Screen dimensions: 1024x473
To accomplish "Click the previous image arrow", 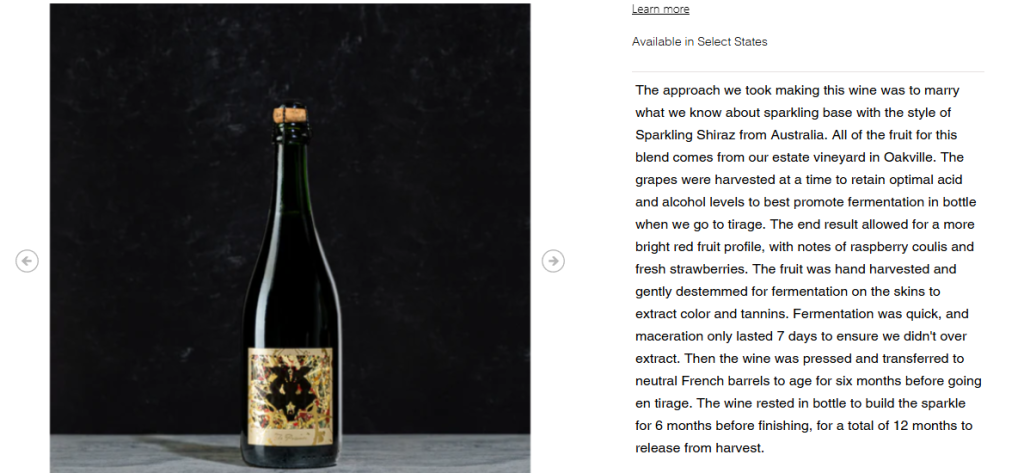I will pyautogui.click(x=27, y=261).
